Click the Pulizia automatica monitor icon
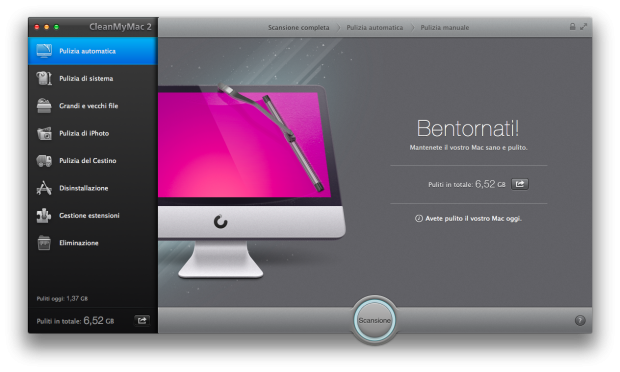The image size is (620, 372). point(44,51)
